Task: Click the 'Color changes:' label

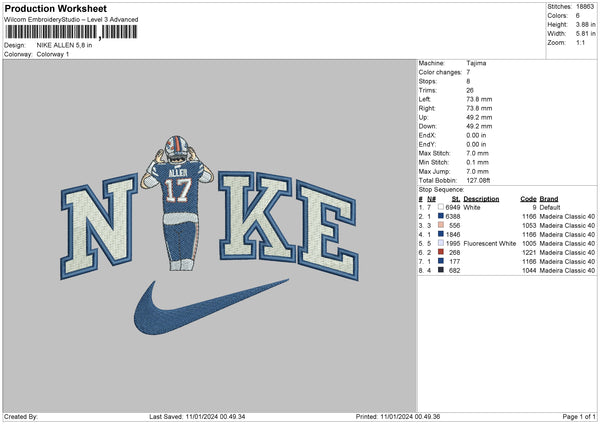Action: 440,72
